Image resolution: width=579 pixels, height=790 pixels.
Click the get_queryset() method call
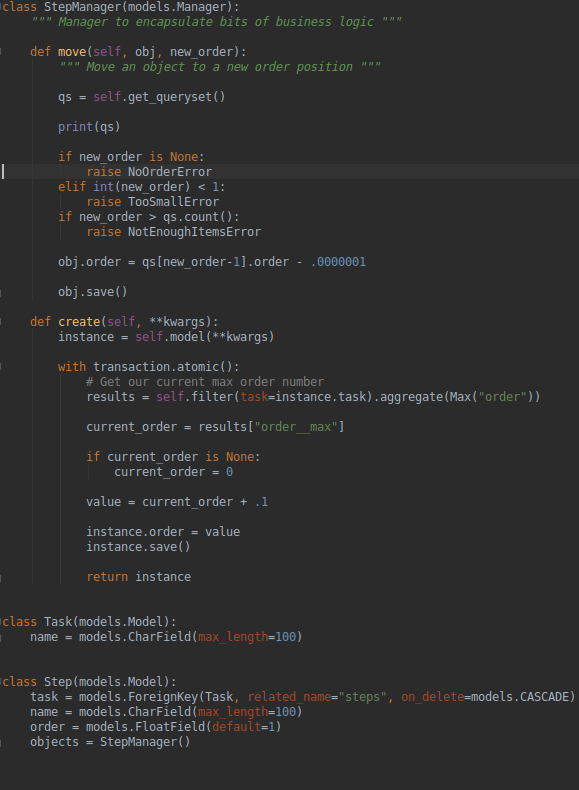(x=176, y=97)
